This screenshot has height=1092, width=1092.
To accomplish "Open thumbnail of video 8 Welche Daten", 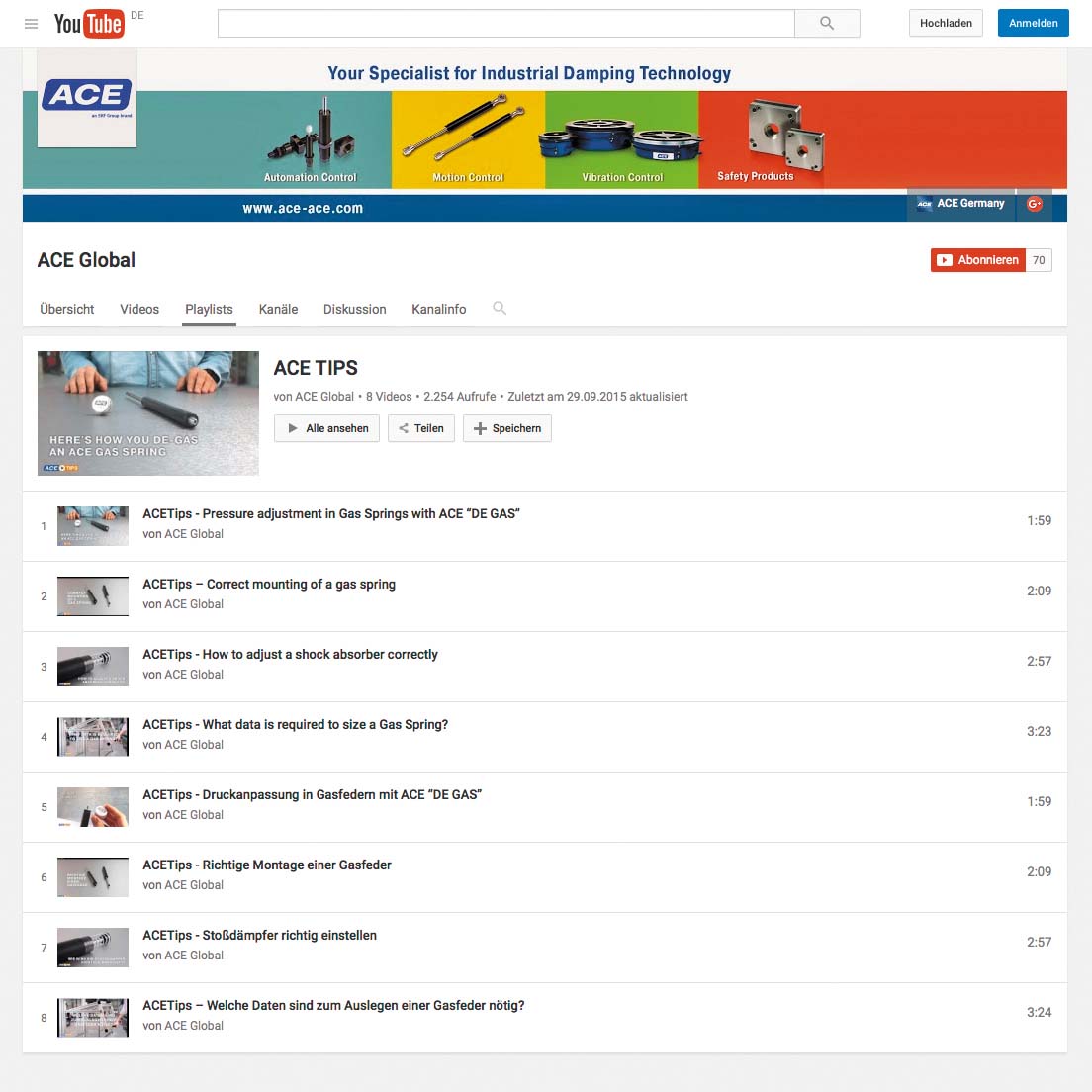I will [x=93, y=1018].
